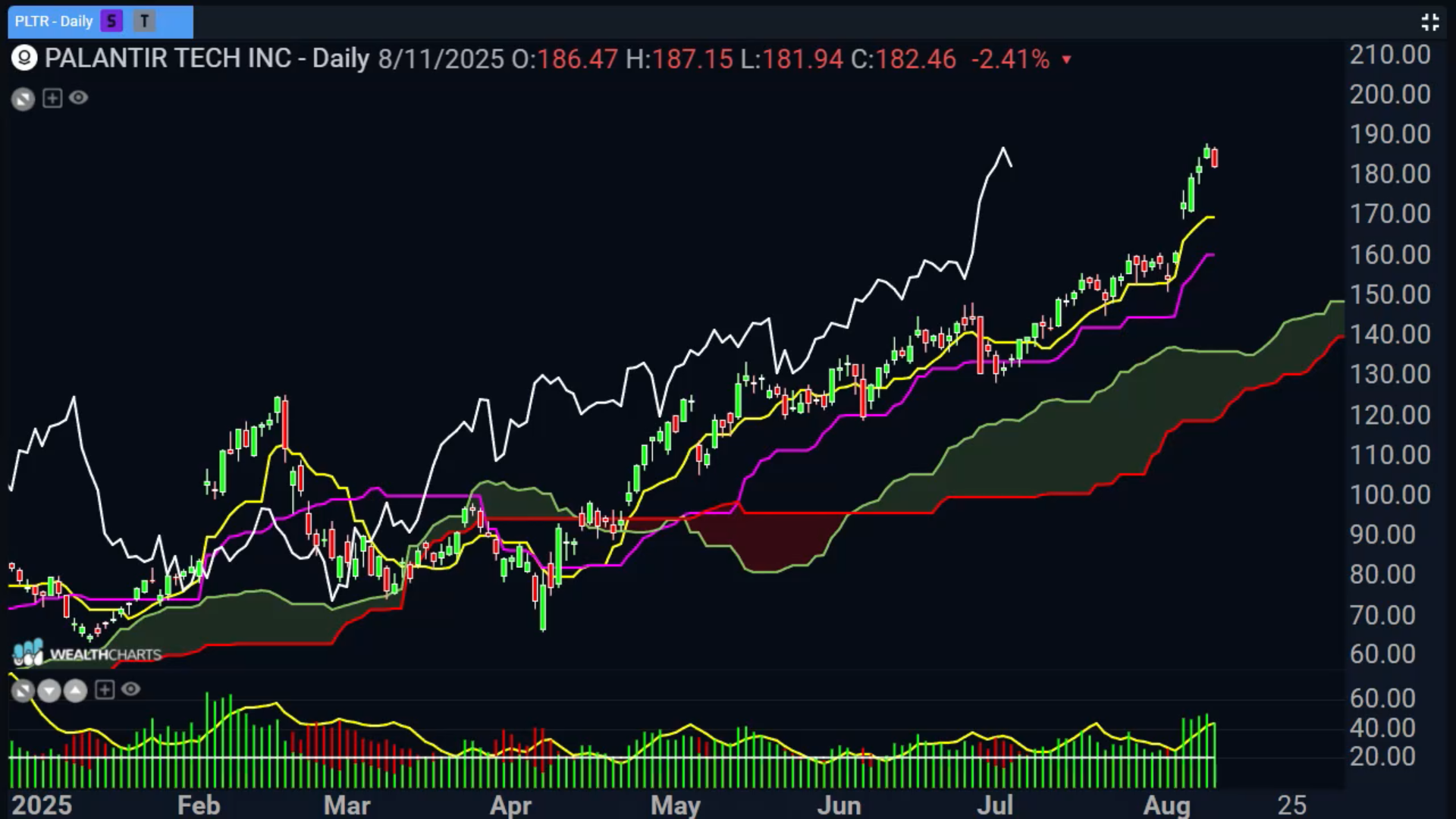
Task: Click the fullscreen collapse icon at top right
Action: click(x=1429, y=22)
